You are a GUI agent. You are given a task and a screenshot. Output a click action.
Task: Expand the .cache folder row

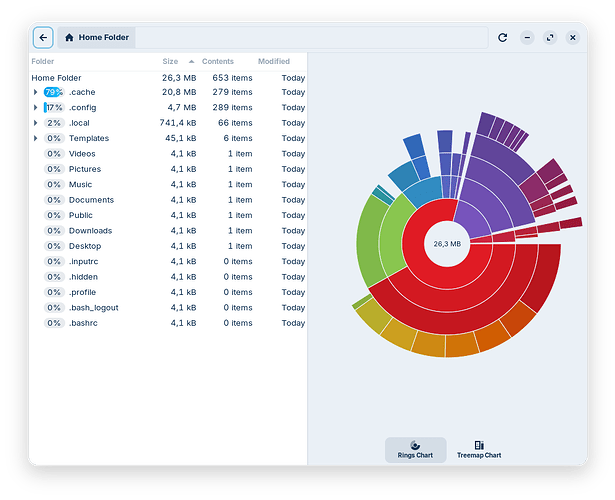click(36, 92)
